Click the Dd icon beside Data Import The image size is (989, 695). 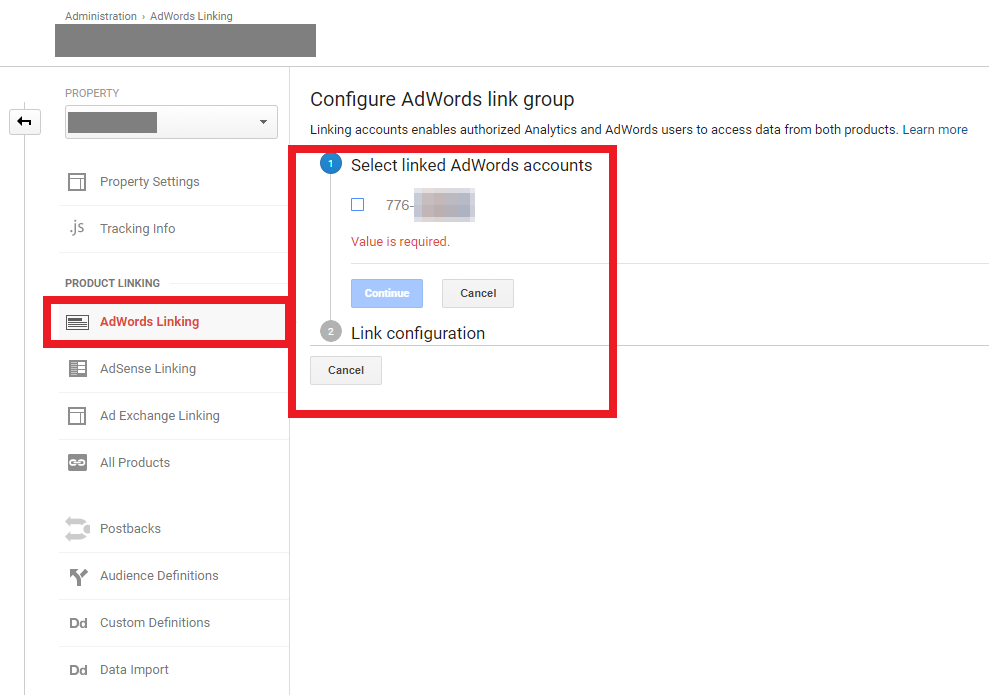[x=78, y=670]
